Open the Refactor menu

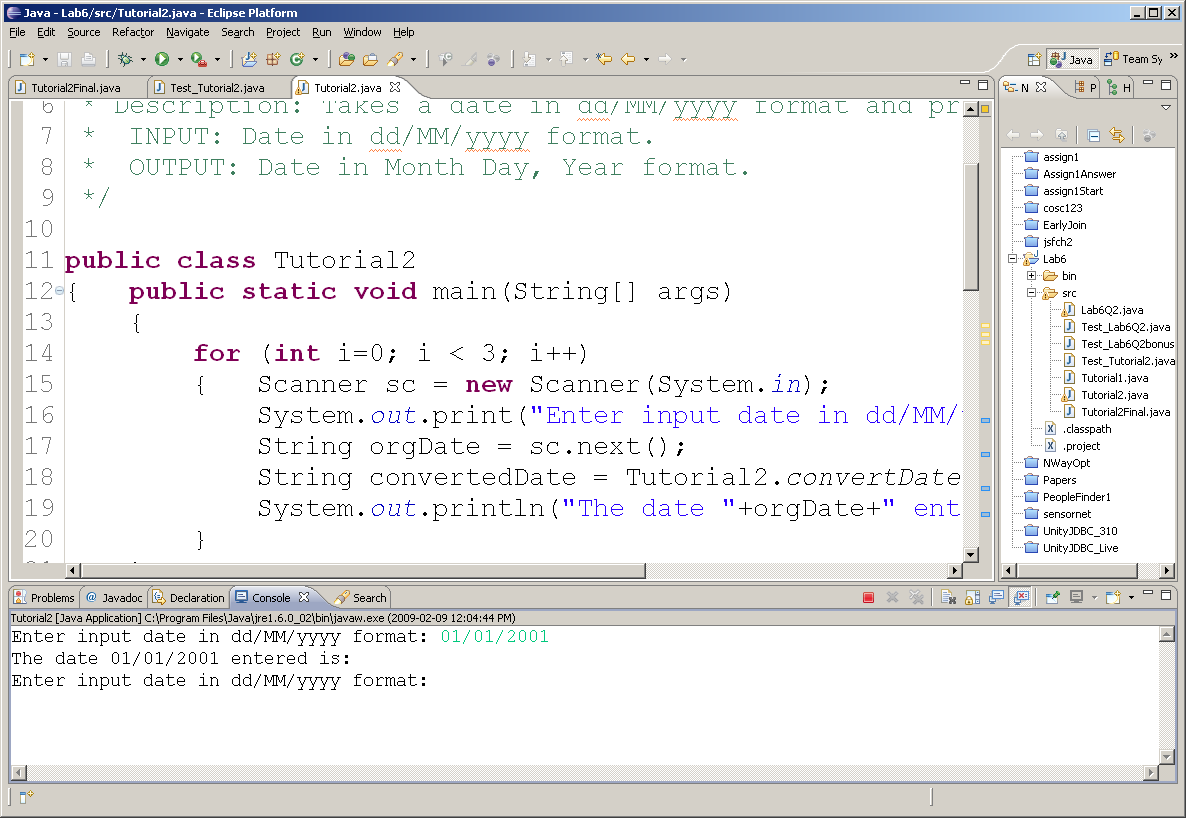click(132, 32)
